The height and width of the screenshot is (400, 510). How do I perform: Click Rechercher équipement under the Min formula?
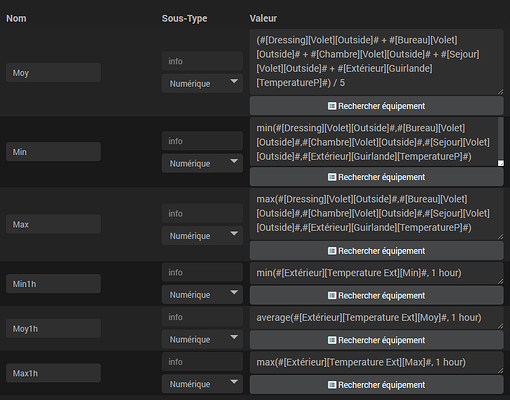[376, 177]
